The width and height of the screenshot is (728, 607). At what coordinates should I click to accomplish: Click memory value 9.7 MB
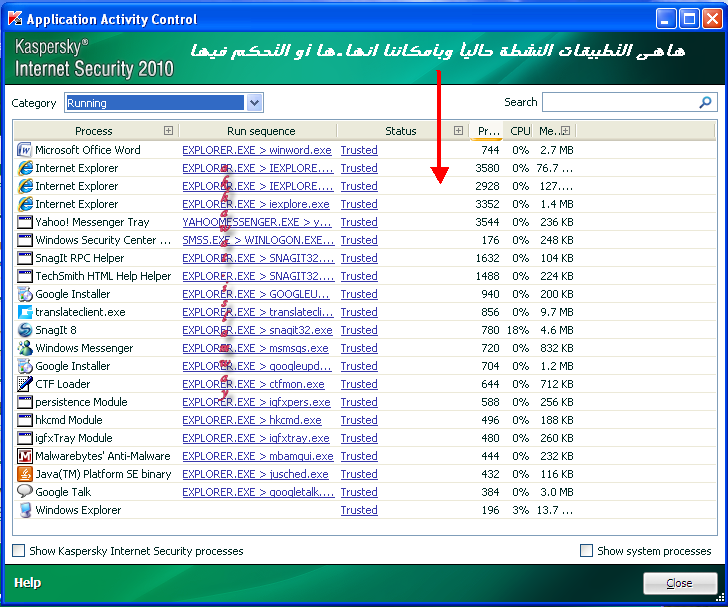557,312
